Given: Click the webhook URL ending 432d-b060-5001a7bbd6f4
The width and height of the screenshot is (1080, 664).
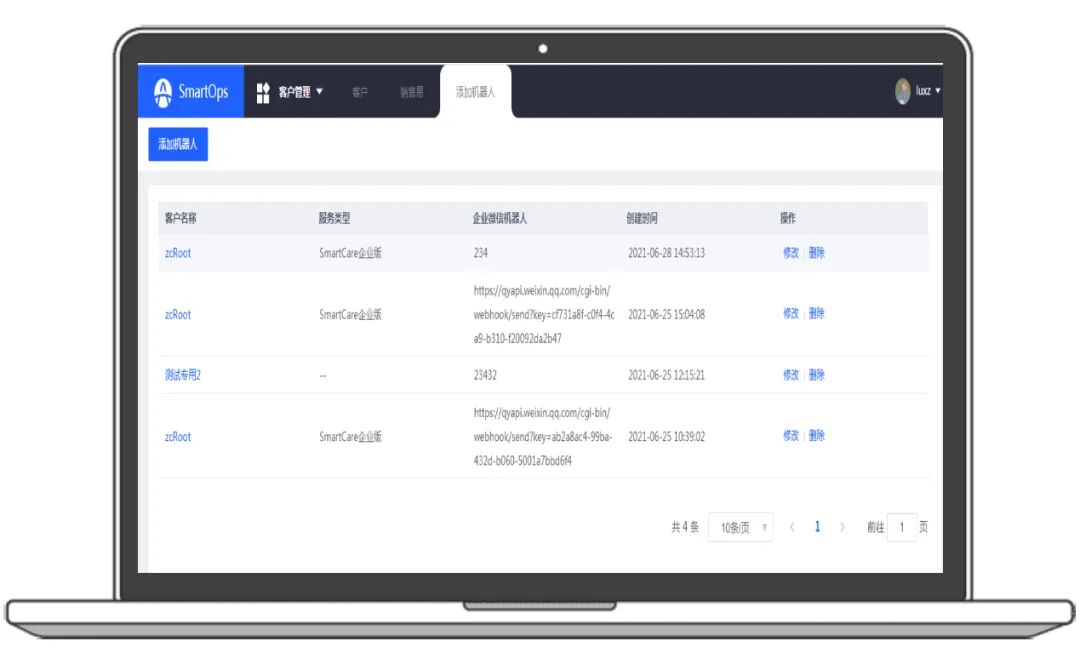Looking at the screenshot, I should [543, 437].
